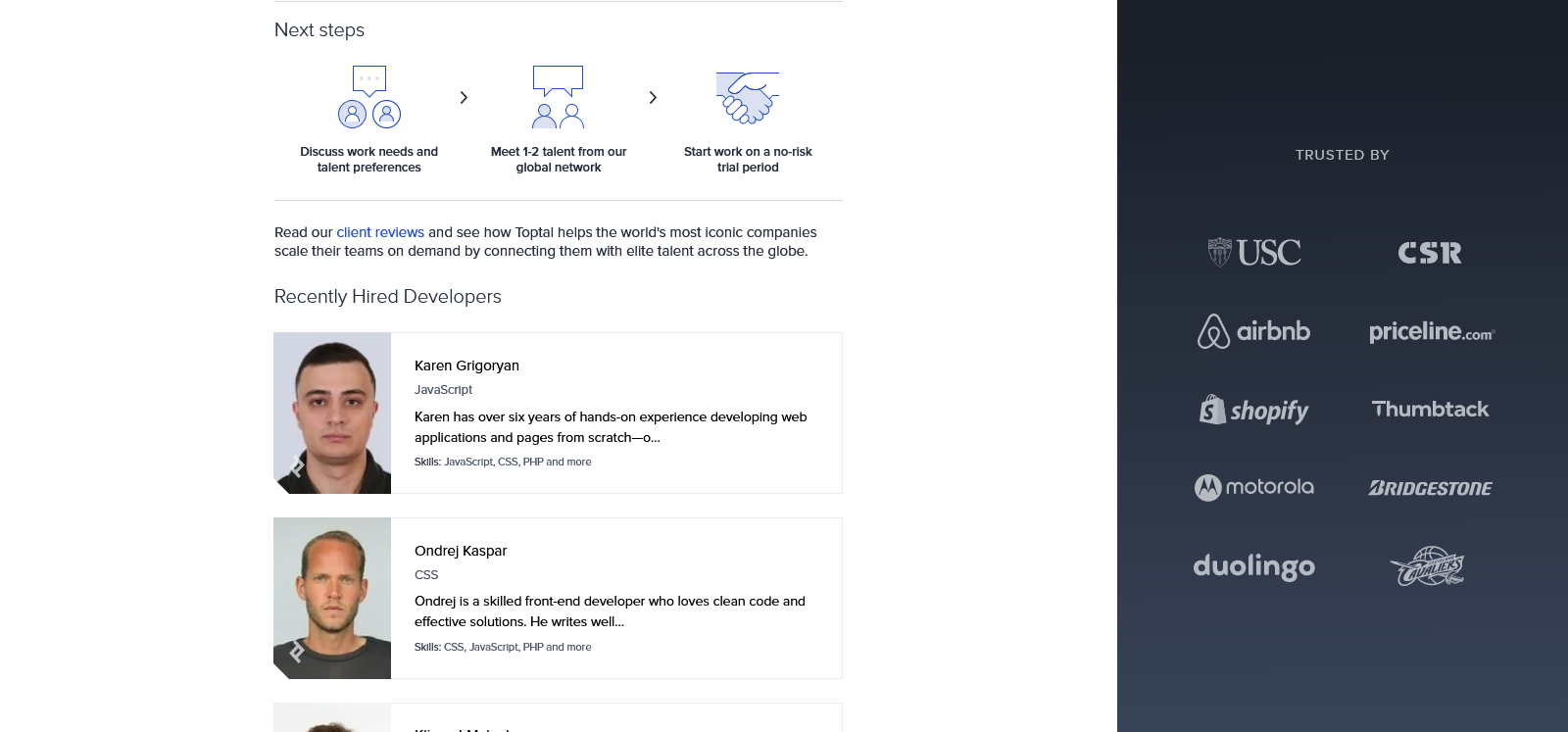The height and width of the screenshot is (732, 1568).
Task: Click the Bridgestone logo
Action: tap(1430, 488)
